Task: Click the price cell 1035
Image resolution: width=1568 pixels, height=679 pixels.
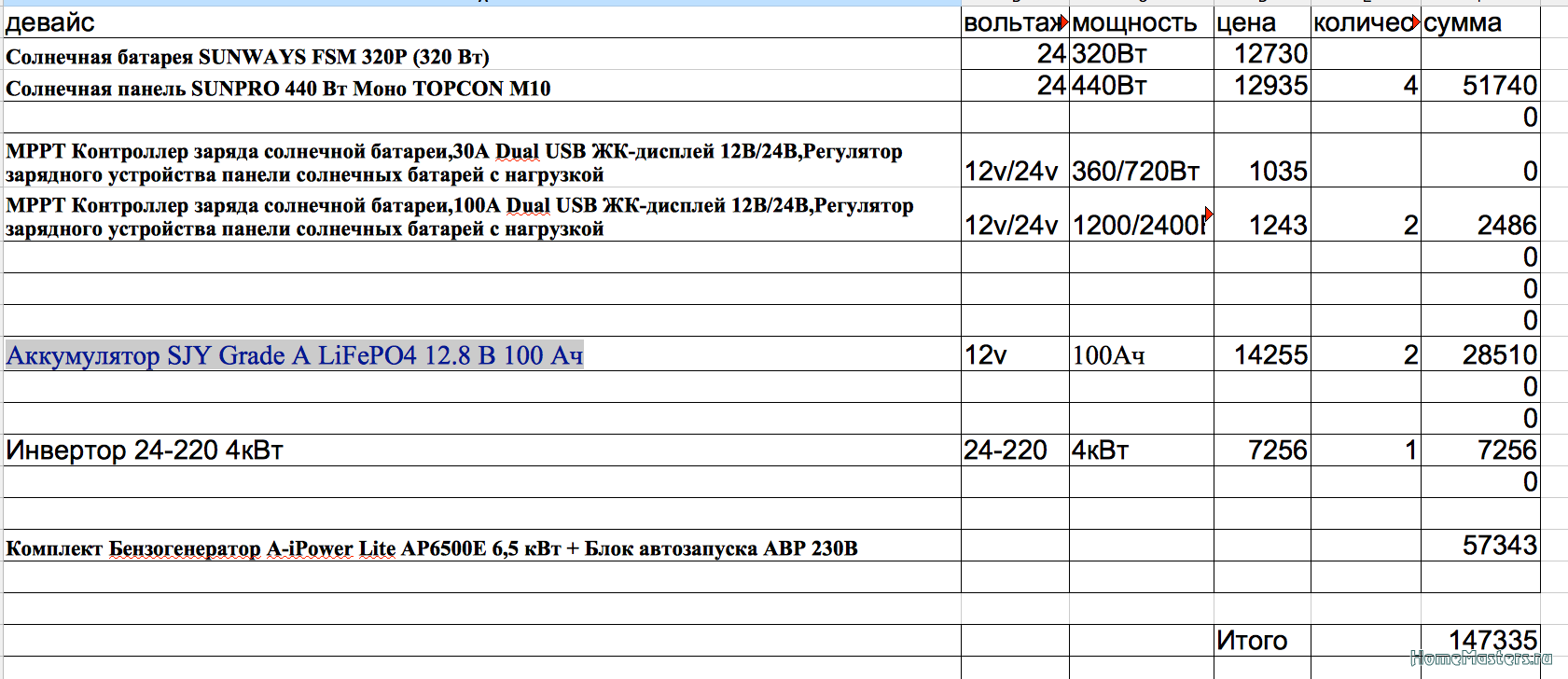Action: tap(1262, 160)
